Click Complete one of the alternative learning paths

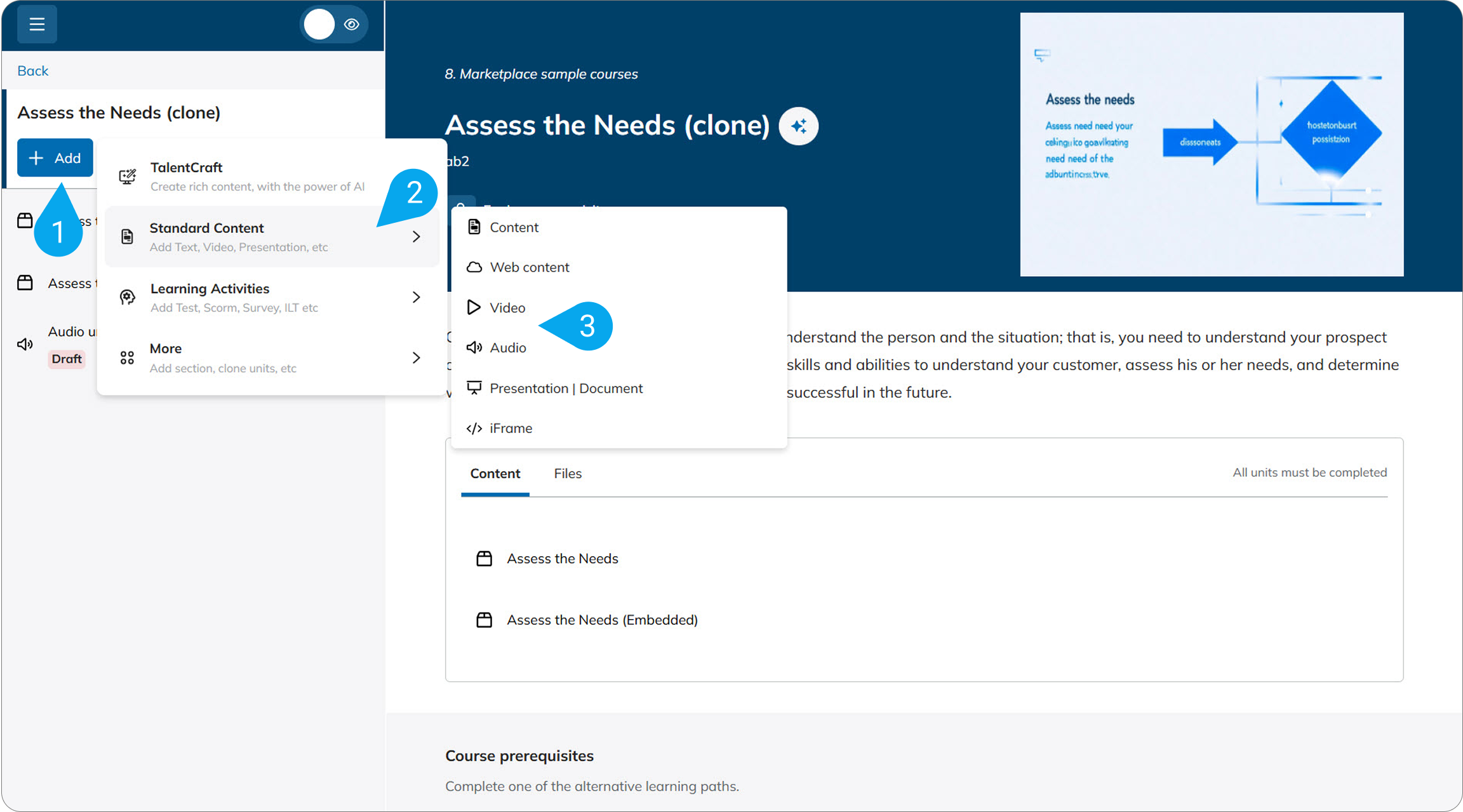click(592, 786)
